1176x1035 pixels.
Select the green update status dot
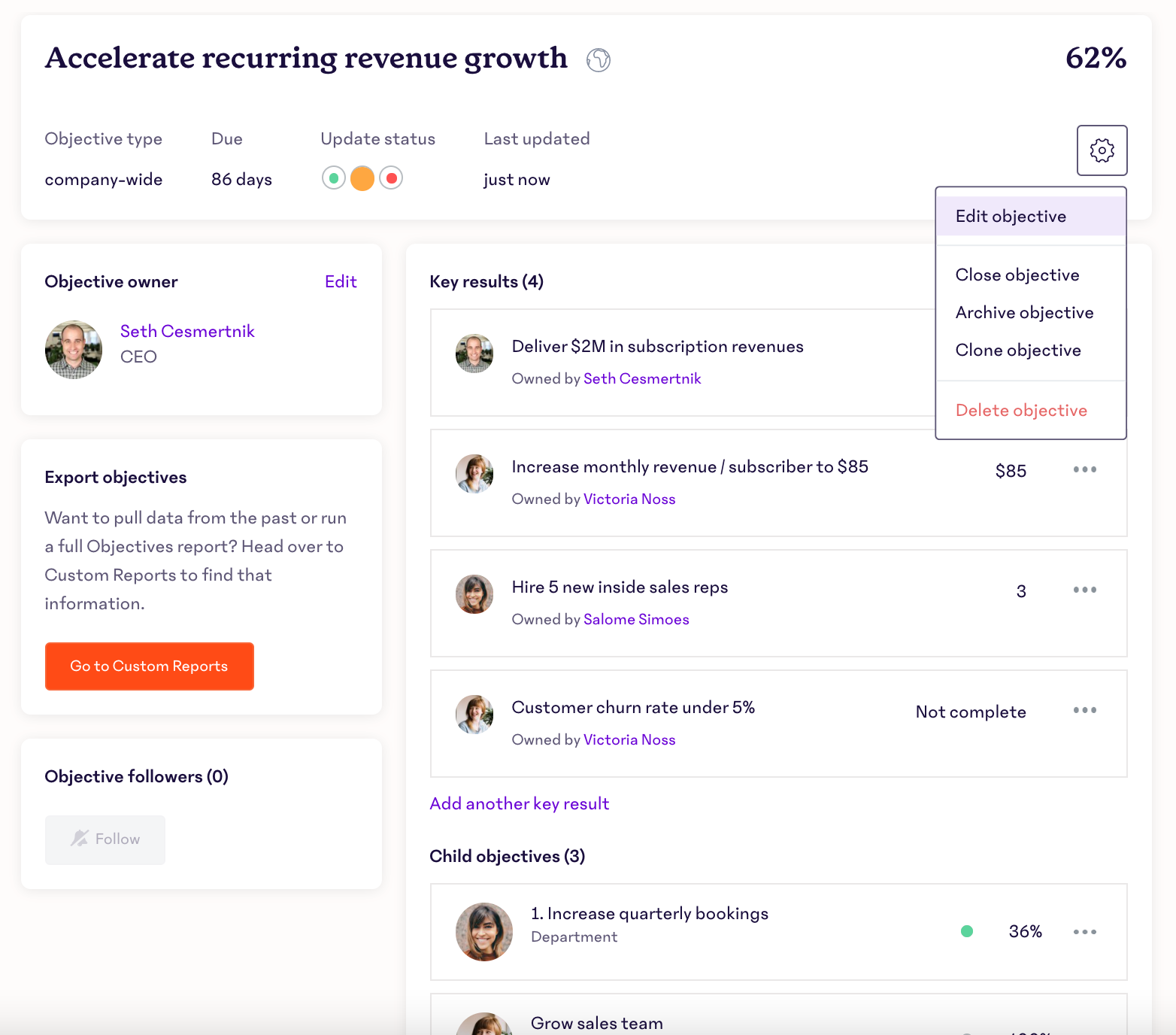[x=334, y=178]
